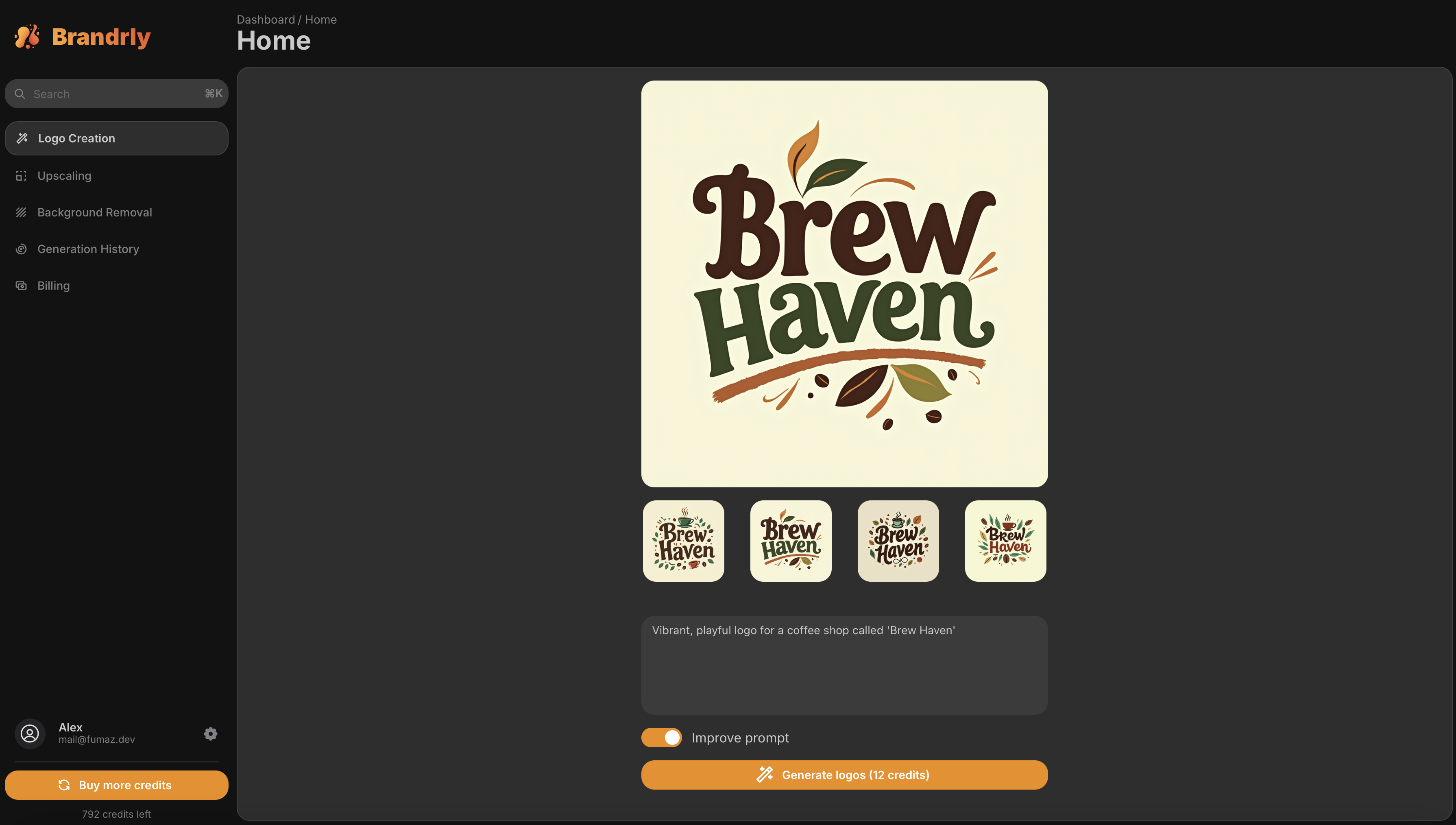The image size is (1456, 825).
Task: Click the Generation History spiral icon
Action: 22,249
